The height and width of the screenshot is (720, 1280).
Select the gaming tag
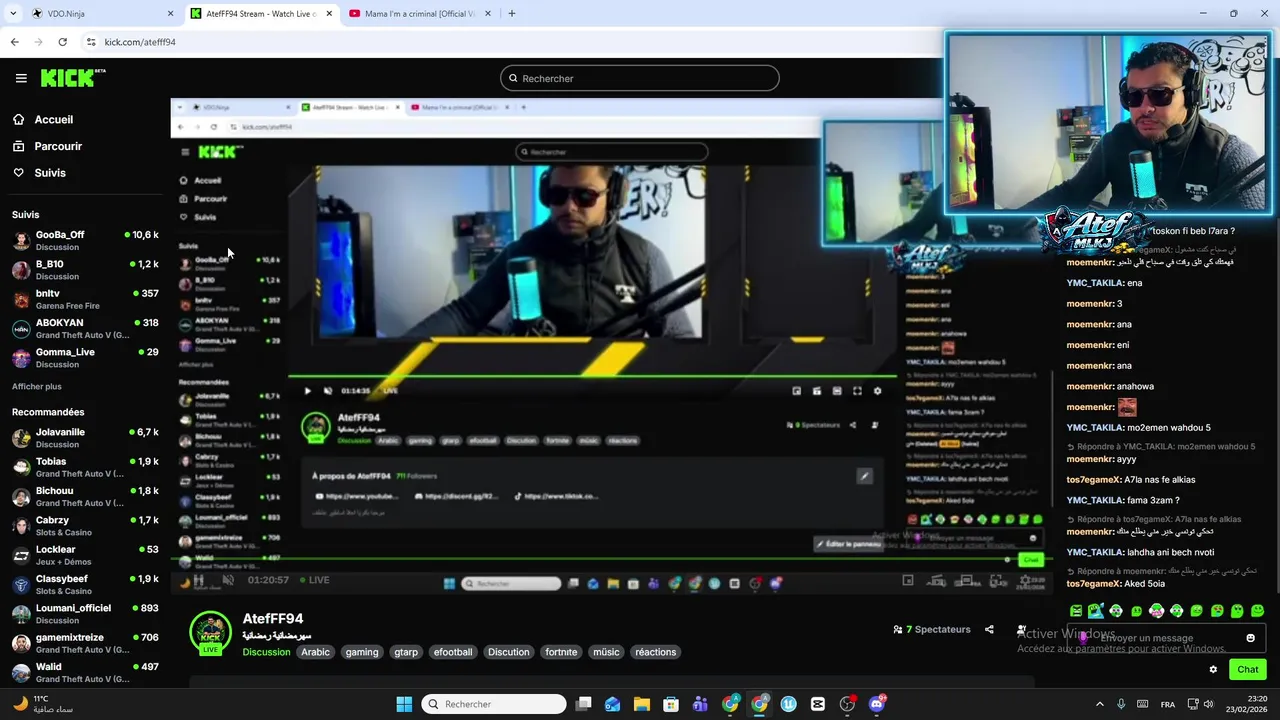[362, 652]
